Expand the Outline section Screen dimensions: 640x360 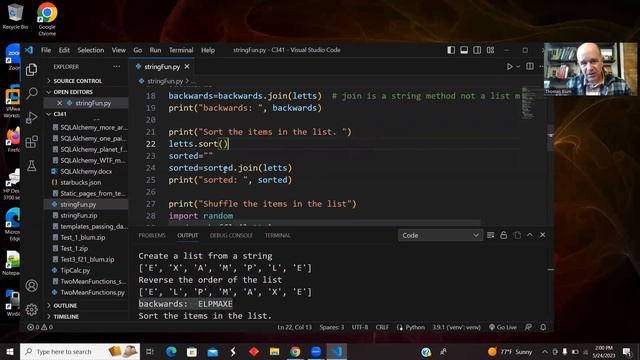[x=86, y=305]
